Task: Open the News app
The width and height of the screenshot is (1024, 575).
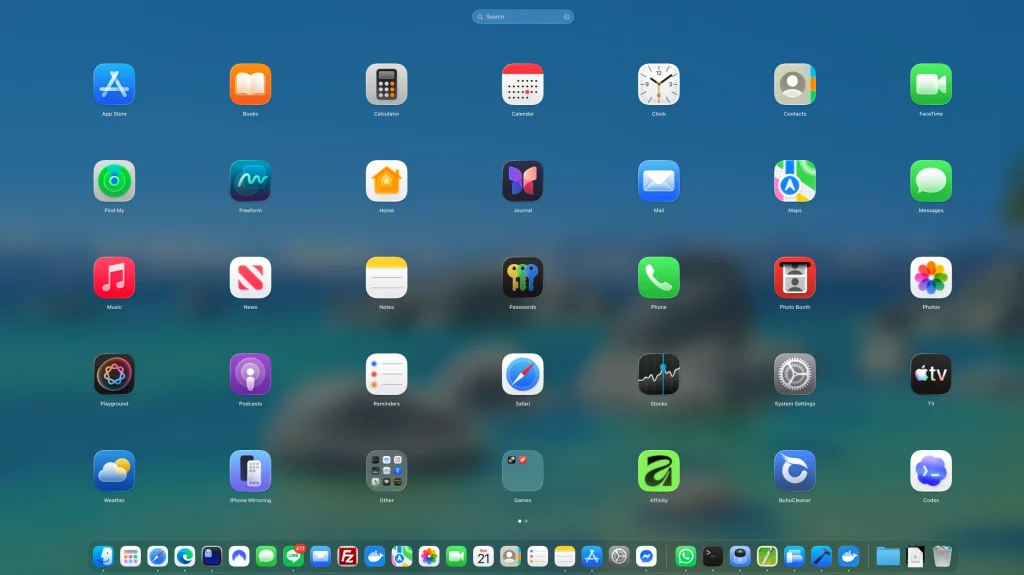Action: (x=250, y=278)
